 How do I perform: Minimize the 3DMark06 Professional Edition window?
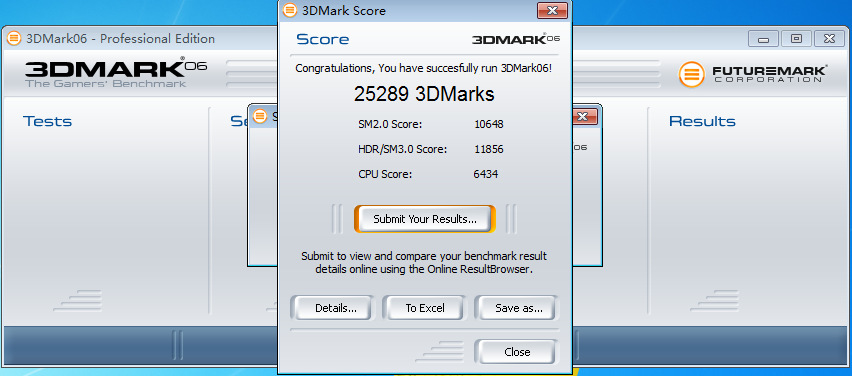[763, 39]
